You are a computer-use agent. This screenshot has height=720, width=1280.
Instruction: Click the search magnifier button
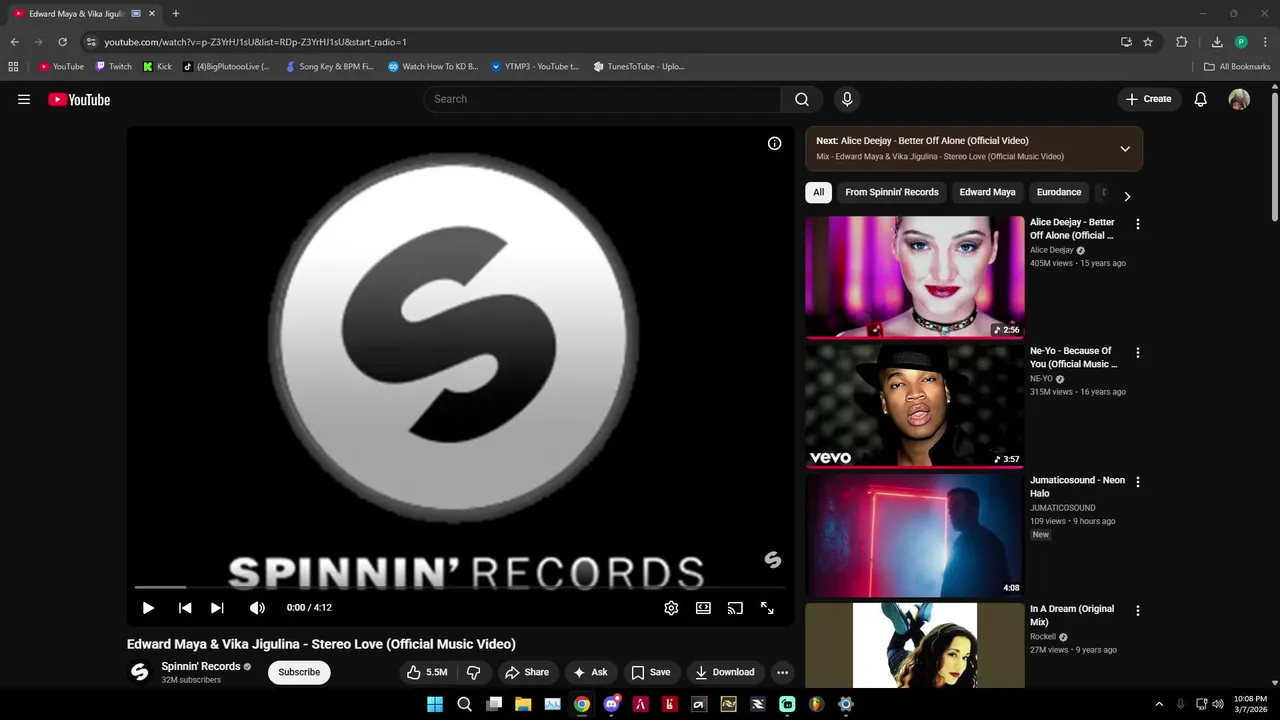point(802,99)
